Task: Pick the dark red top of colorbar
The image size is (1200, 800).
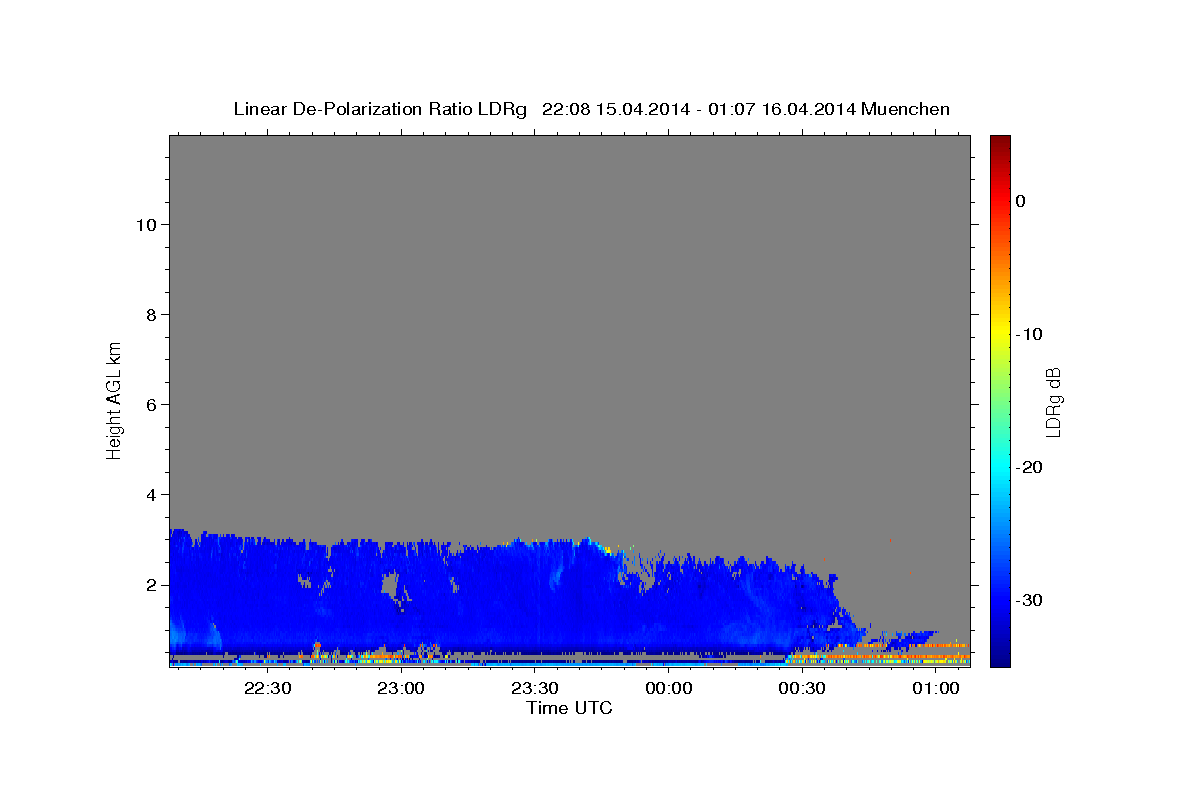Action: coord(1000,141)
